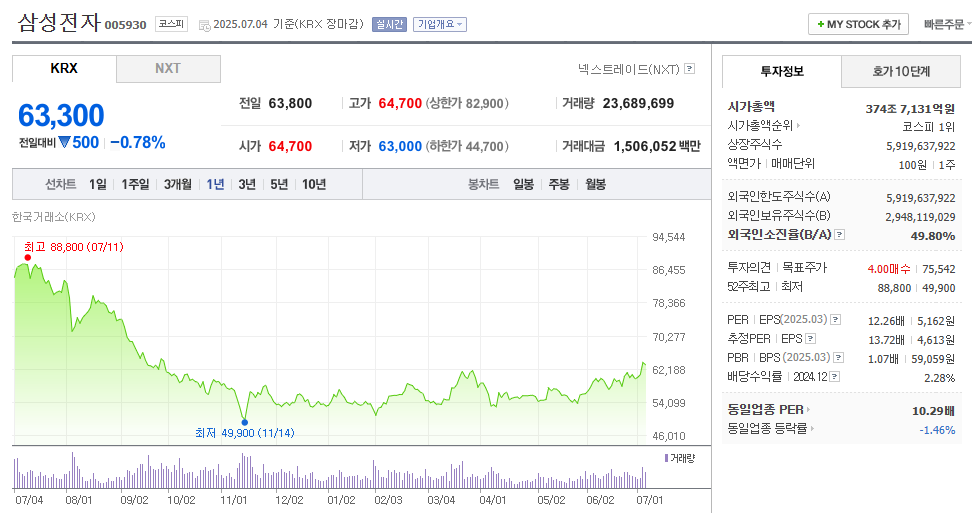Show the 1년 line chart
Screen dimensions: 972x513
[215, 185]
